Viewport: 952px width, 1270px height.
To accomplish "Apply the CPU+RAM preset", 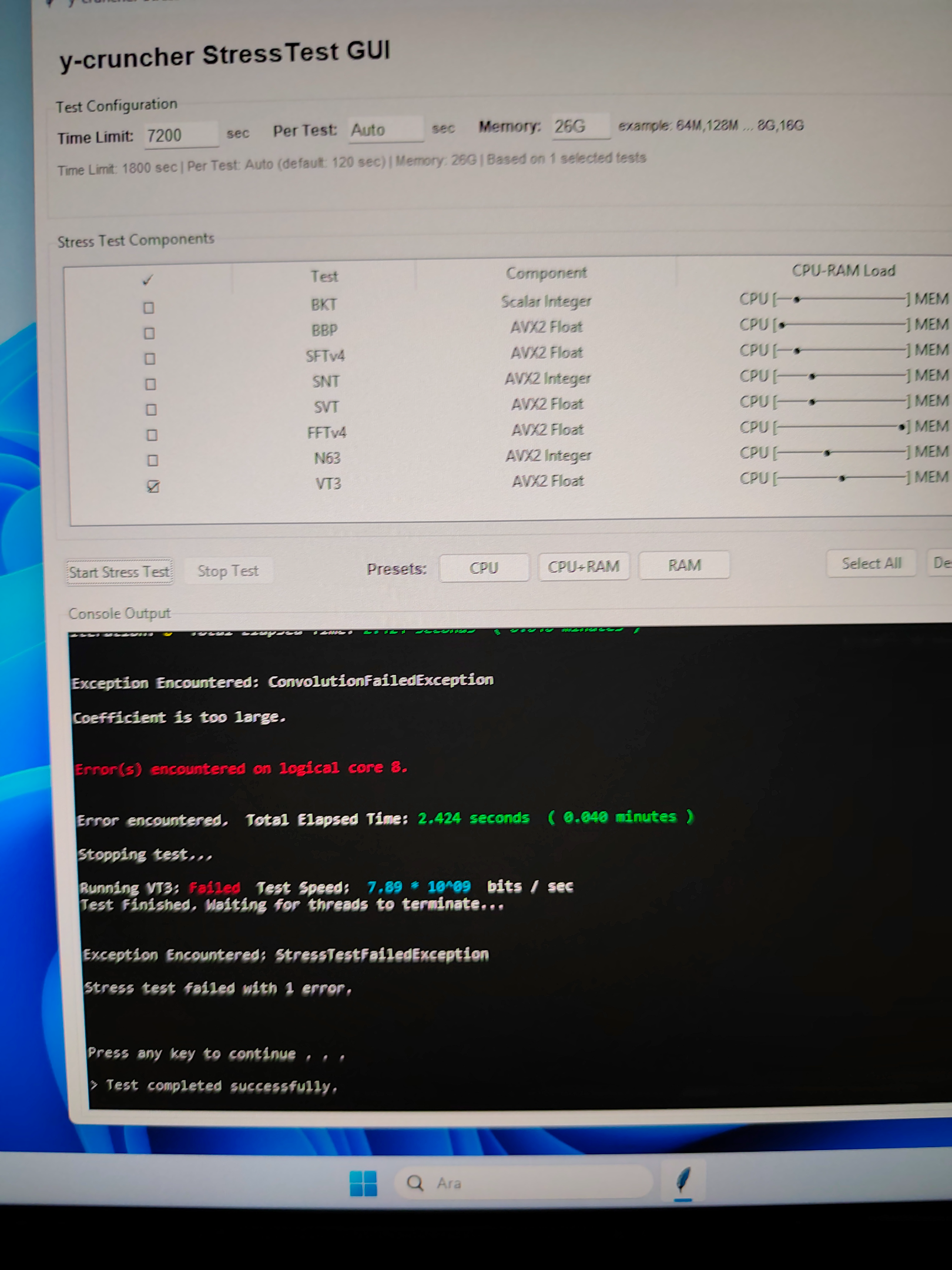I will click(x=584, y=566).
